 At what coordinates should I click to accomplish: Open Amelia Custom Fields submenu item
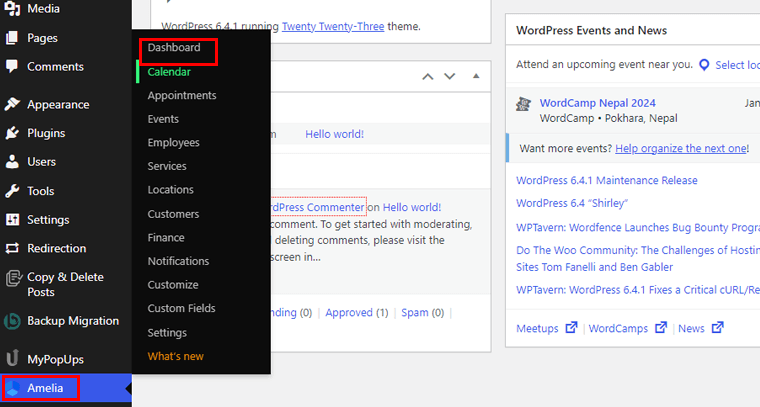tap(181, 308)
